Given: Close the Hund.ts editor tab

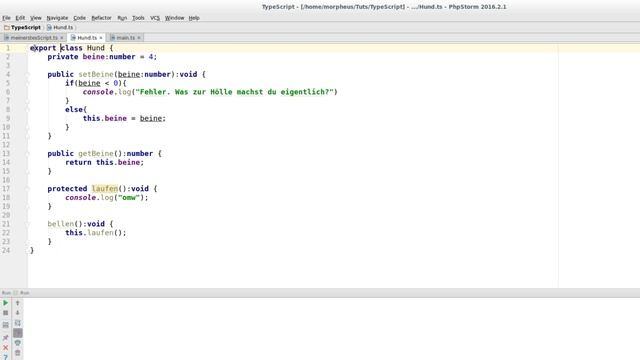Looking at the screenshot, I should pyautogui.click(x=101, y=38).
